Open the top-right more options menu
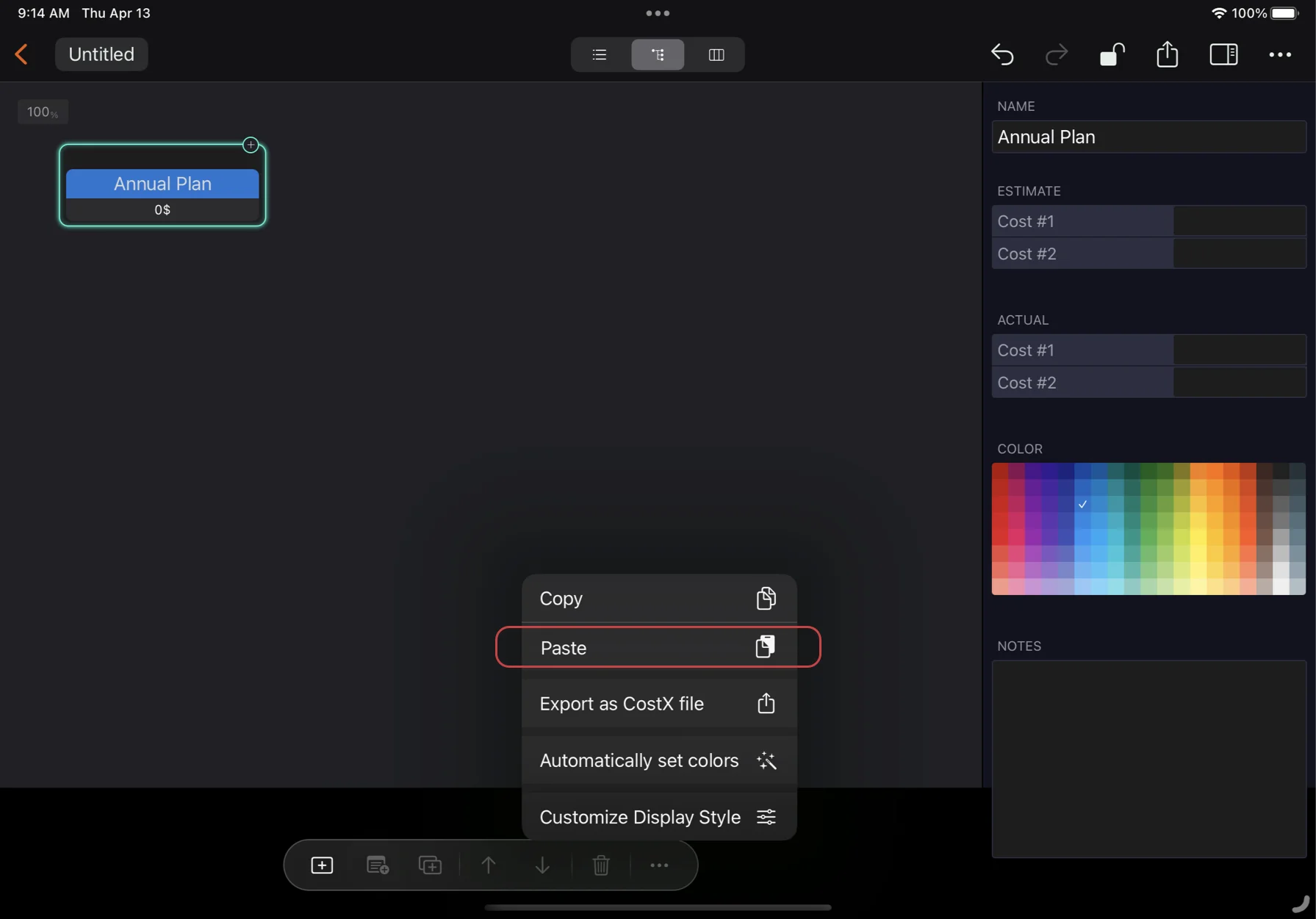 coord(1280,54)
